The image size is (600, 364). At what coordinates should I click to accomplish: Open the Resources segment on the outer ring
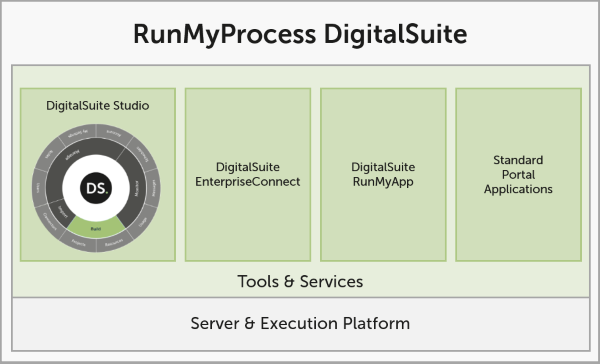coord(114,243)
